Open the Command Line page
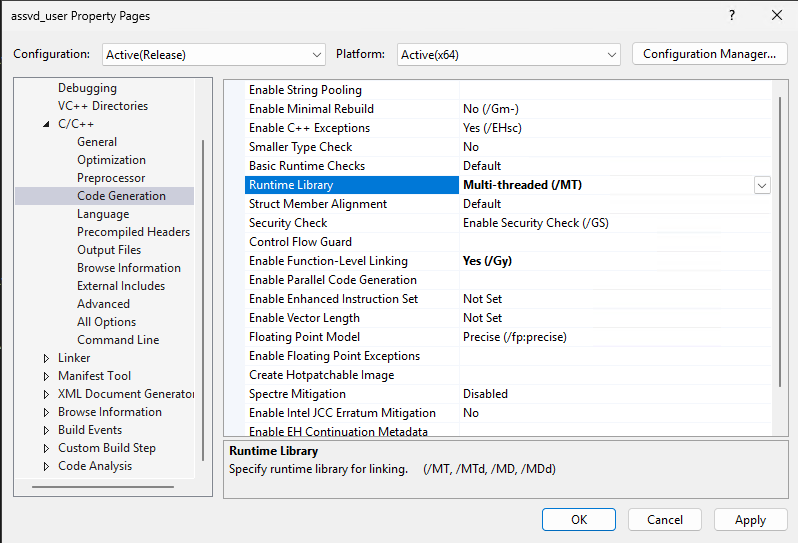 [x=118, y=340]
